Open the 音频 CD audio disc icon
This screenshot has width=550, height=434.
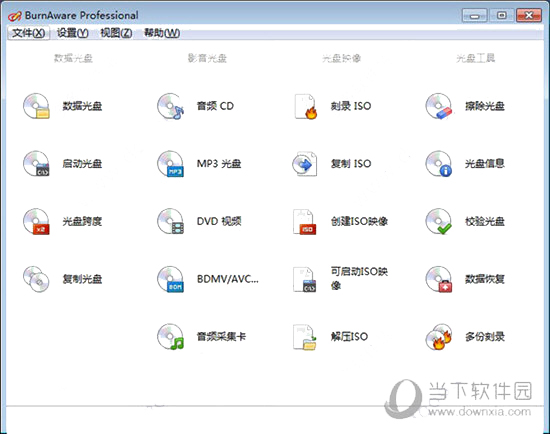170,106
